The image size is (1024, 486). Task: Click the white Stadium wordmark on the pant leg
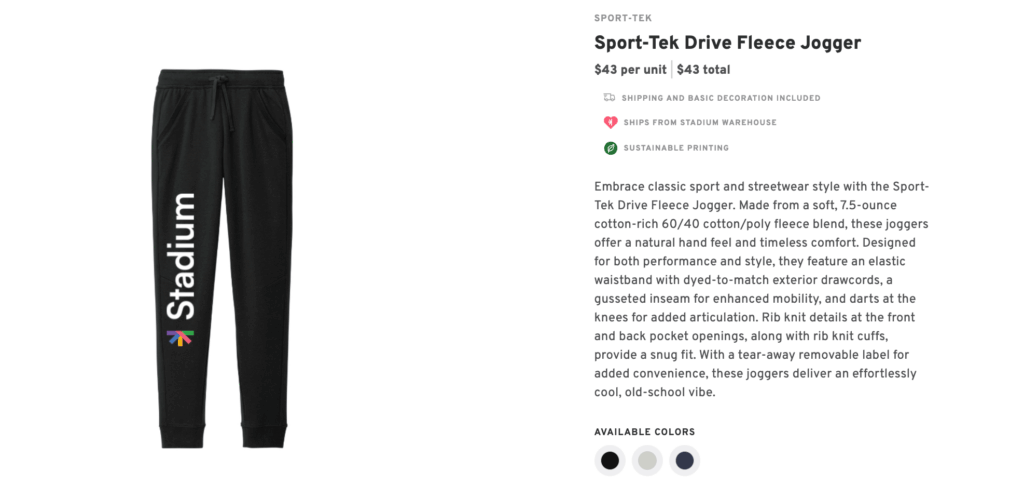[181, 256]
